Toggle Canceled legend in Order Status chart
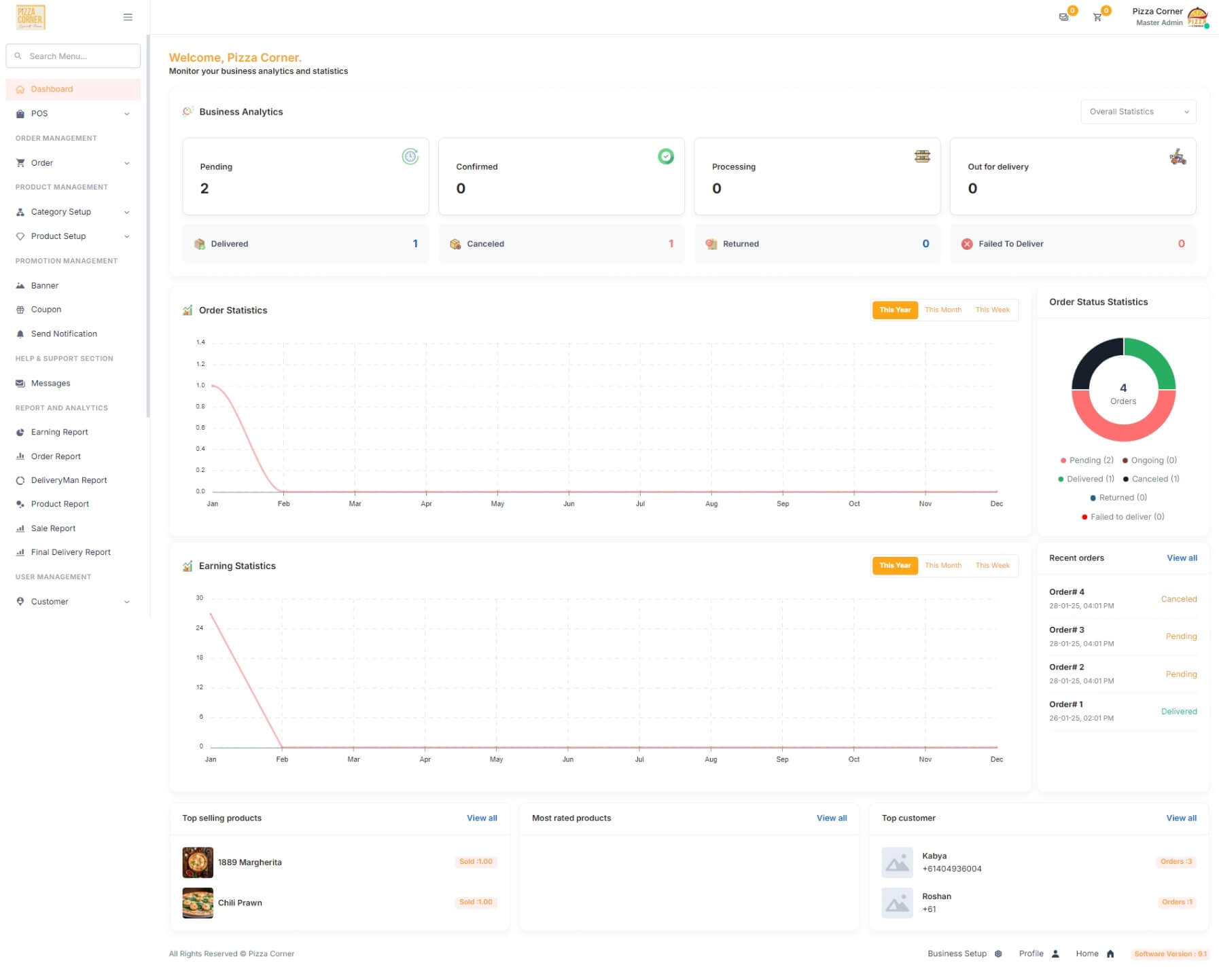Screen dimensions: 1219x980 [1151, 479]
